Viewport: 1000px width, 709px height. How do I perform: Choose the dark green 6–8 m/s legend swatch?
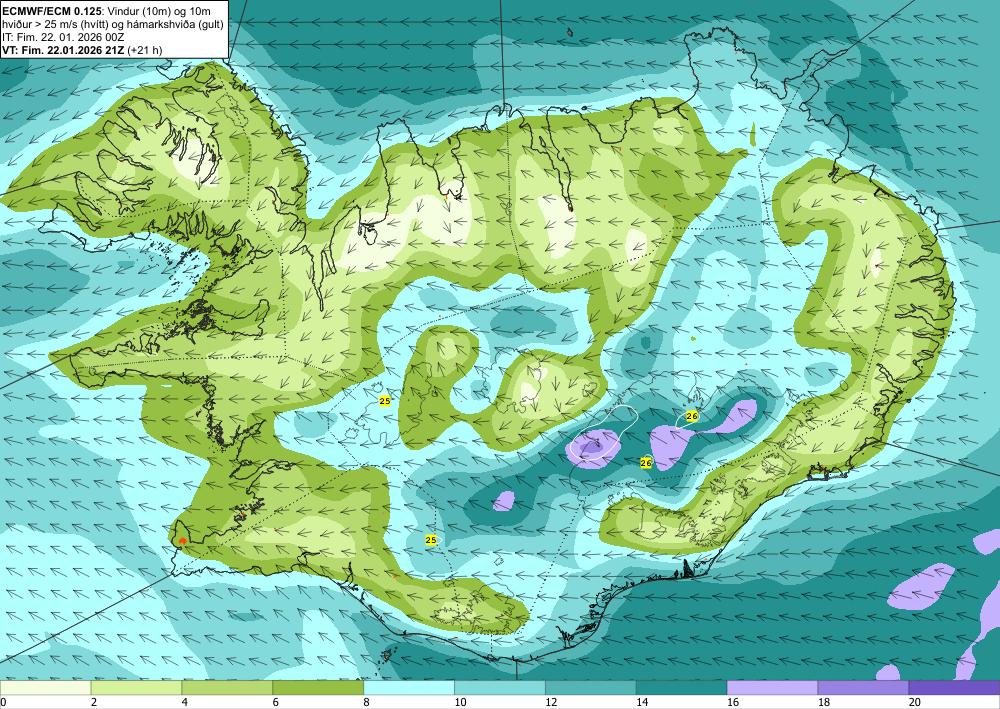click(318, 688)
